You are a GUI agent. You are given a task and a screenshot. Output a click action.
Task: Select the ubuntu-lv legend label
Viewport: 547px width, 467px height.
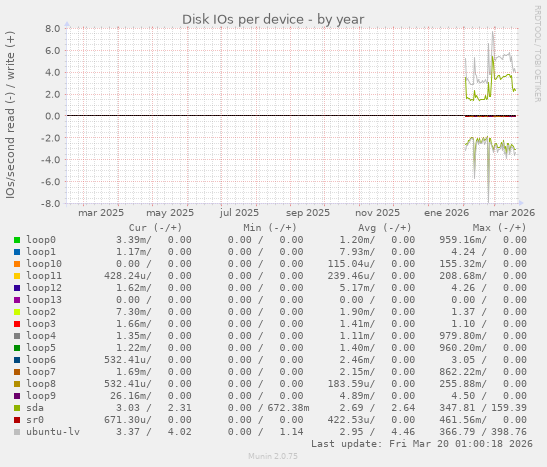point(53,431)
